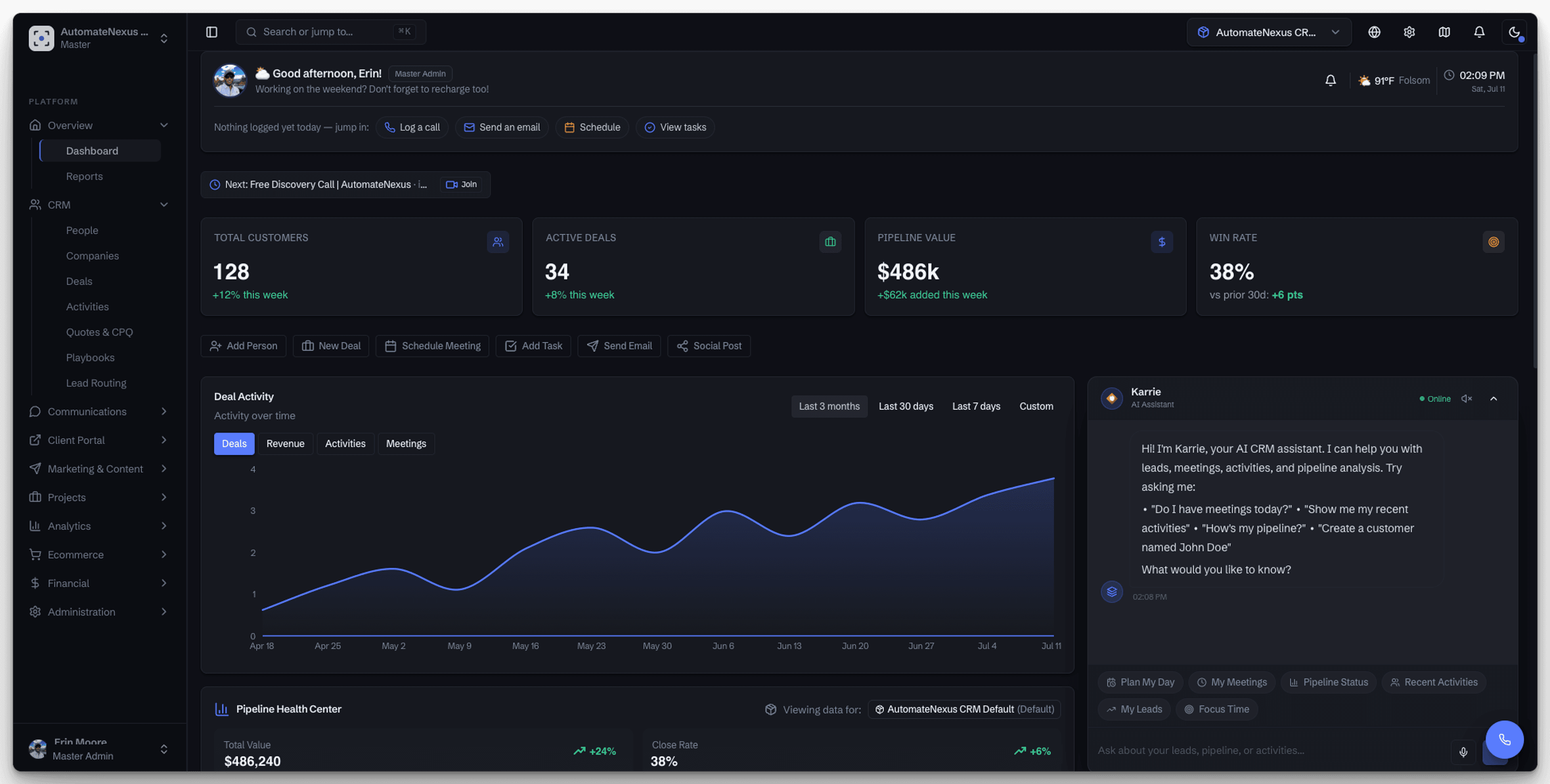This screenshot has height=784, width=1550.
Task: Click the Ask about your leads input
Action: (x=1269, y=750)
